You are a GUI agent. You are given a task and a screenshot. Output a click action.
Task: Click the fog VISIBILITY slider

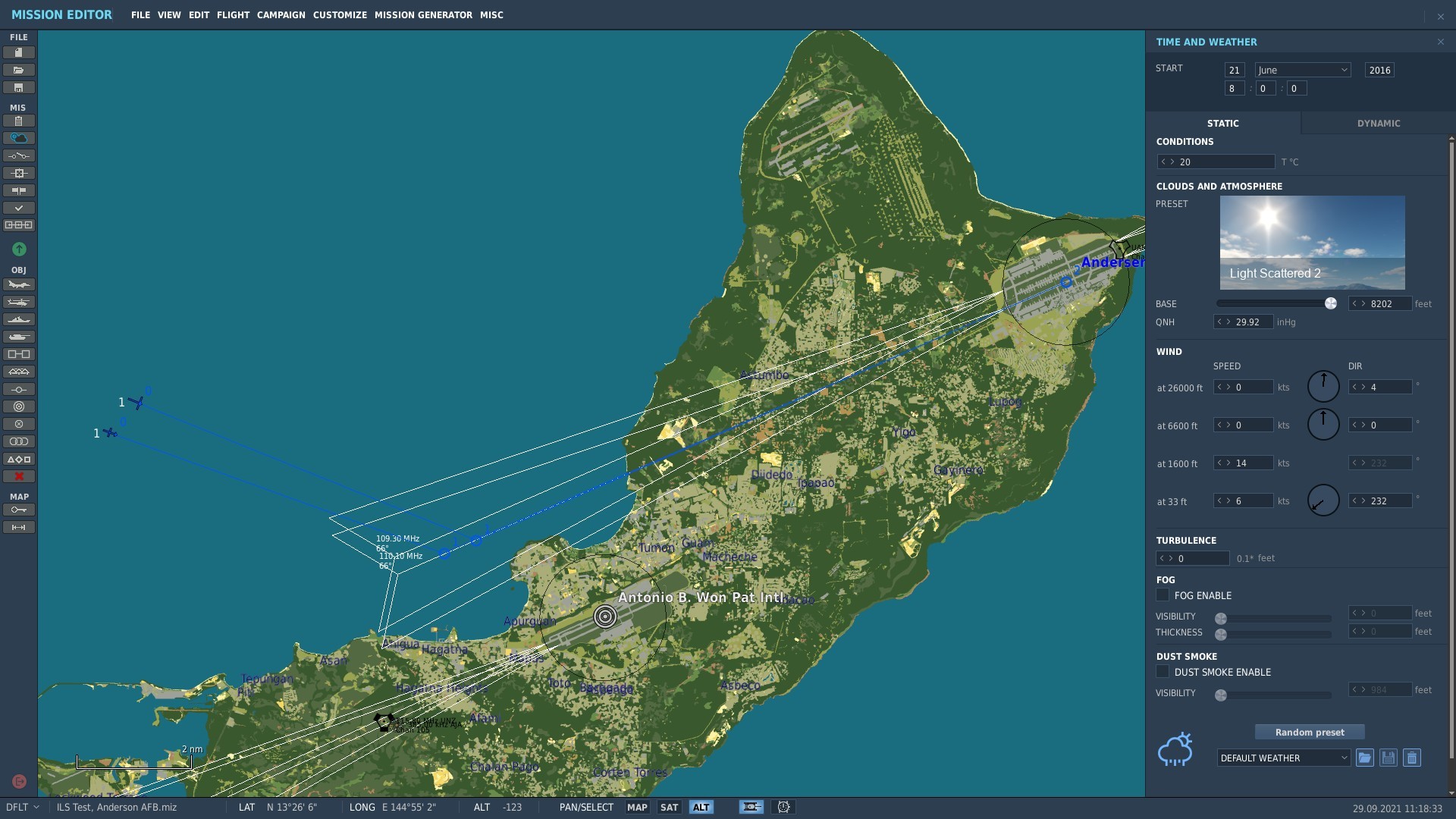tap(1274, 618)
